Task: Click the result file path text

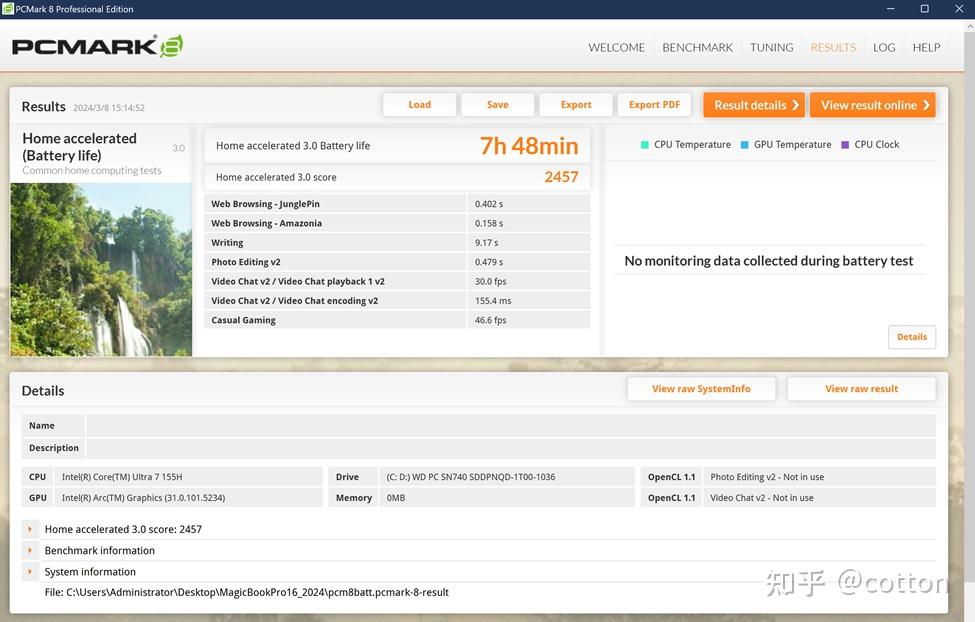Action: pos(246,592)
